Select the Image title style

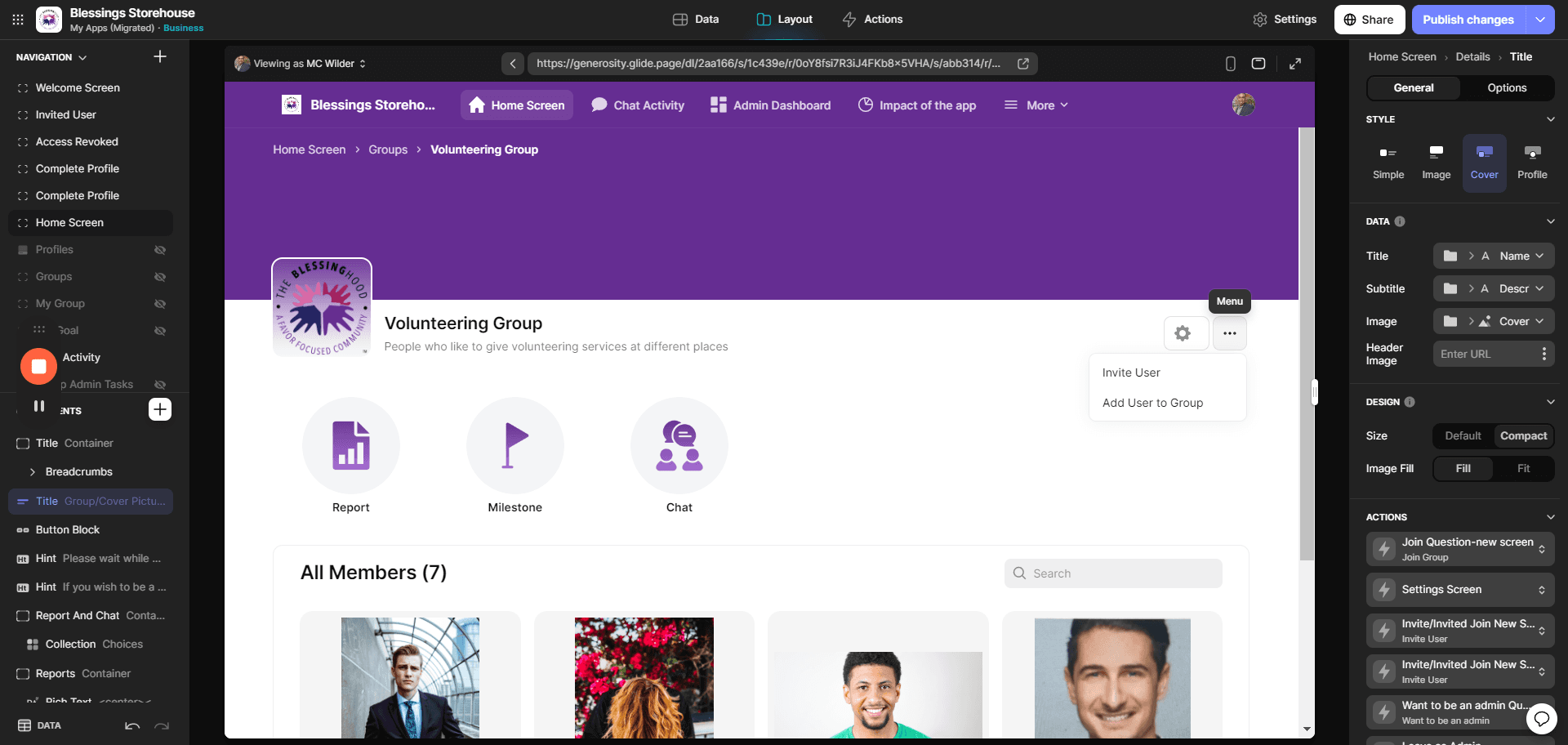coord(1437,163)
